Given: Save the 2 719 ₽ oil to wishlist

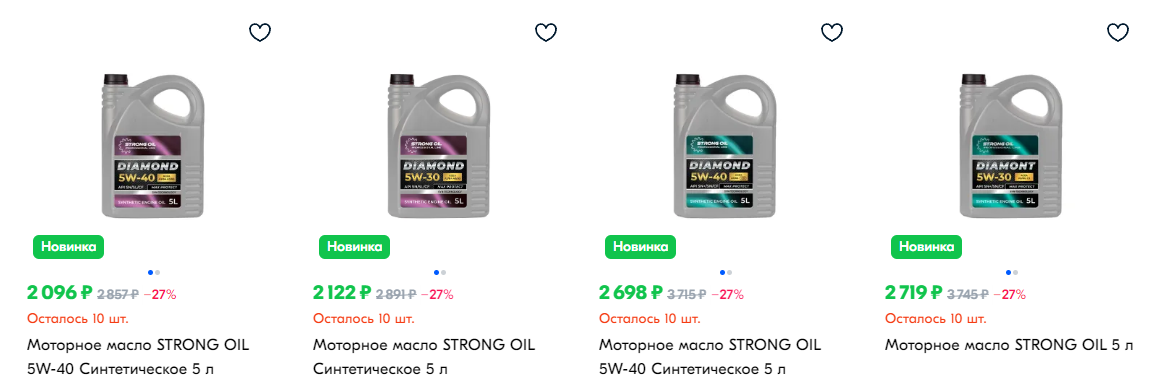Looking at the screenshot, I should pos(1118,32).
